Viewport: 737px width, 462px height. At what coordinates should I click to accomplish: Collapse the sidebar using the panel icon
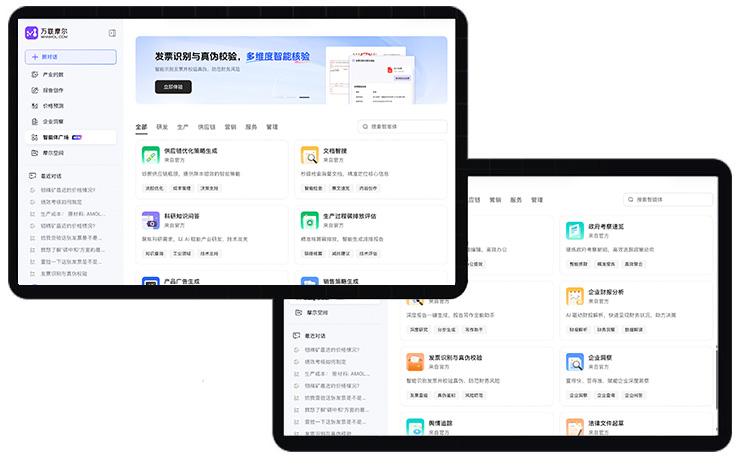pos(112,33)
